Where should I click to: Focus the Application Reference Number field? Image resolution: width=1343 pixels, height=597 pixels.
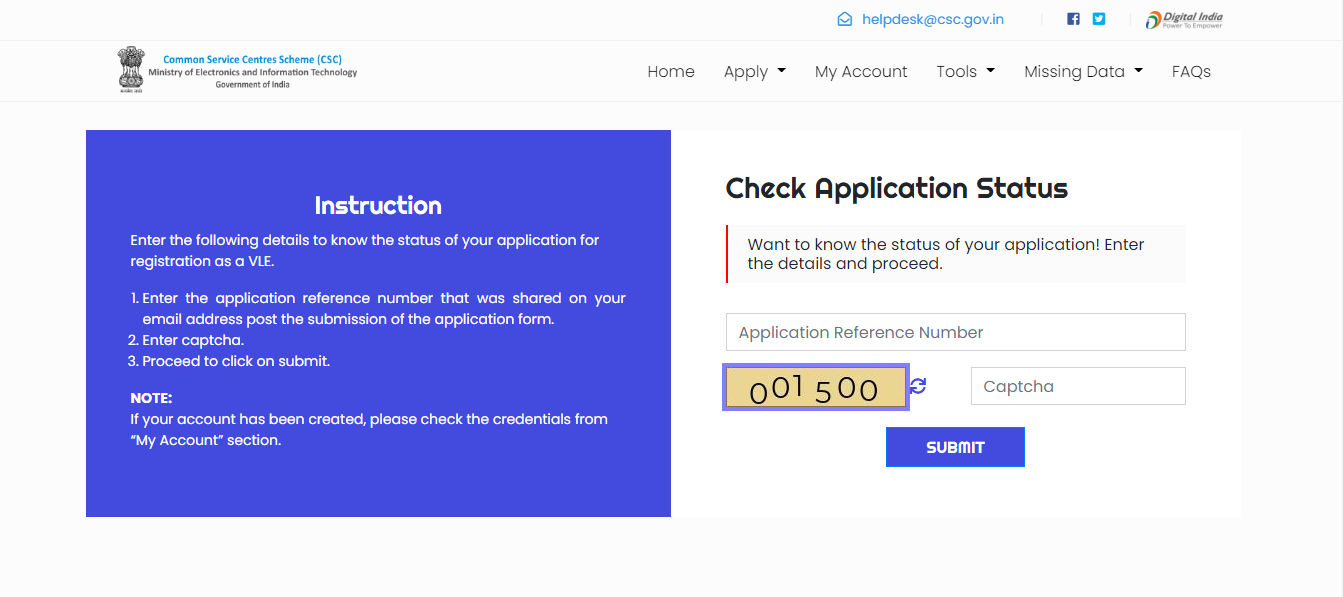pos(955,332)
